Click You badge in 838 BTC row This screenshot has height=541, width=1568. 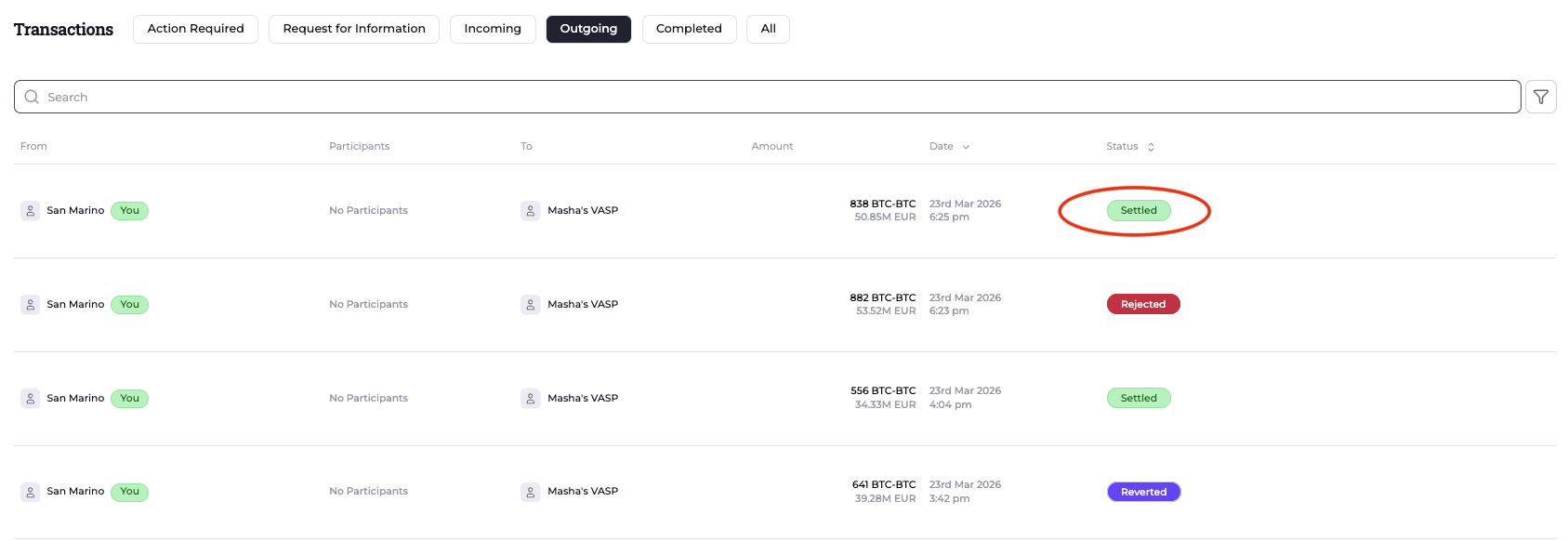(129, 211)
